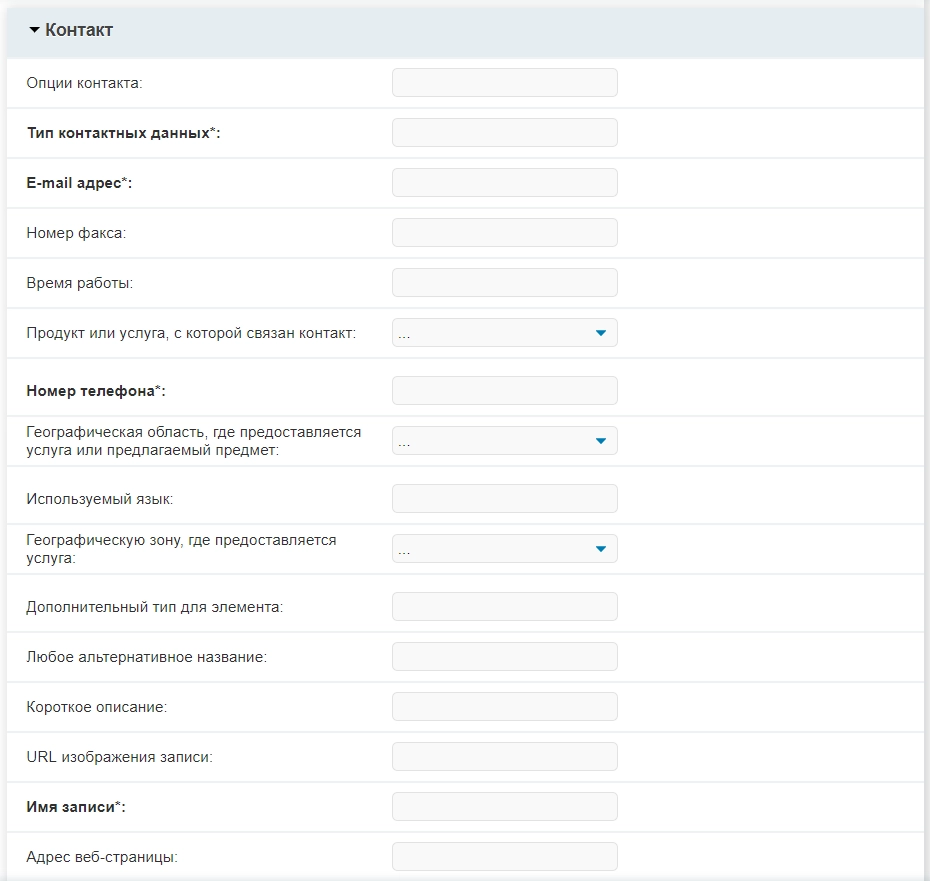Open the Географическую зону dropdown list
This screenshot has height=881, width=930.
tap(505, 549)
